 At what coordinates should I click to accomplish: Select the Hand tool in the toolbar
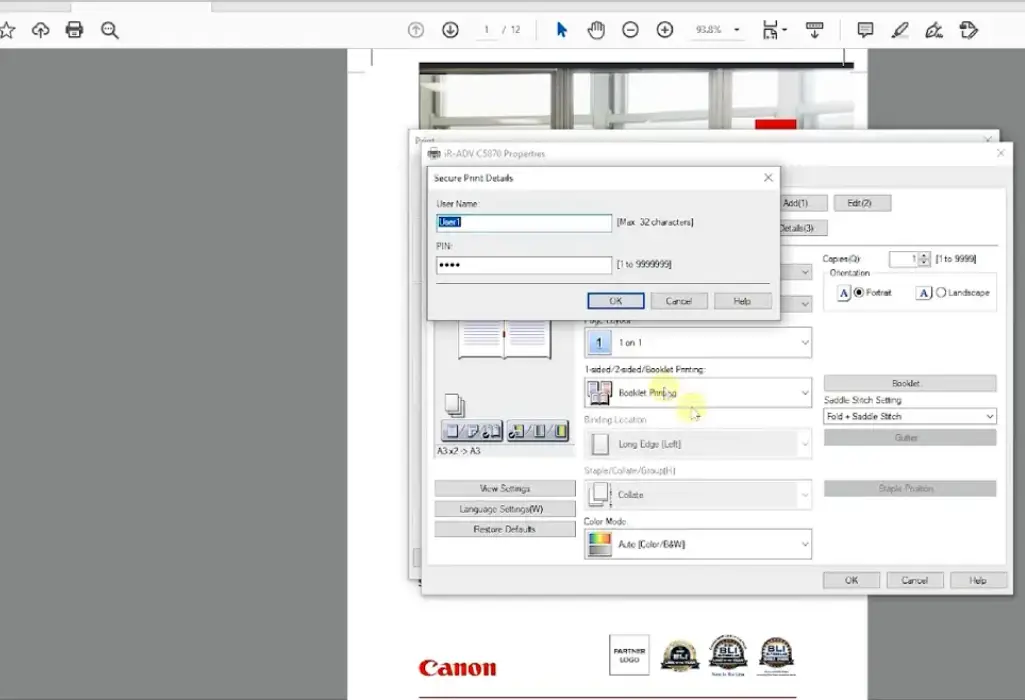tap(596, 30)
